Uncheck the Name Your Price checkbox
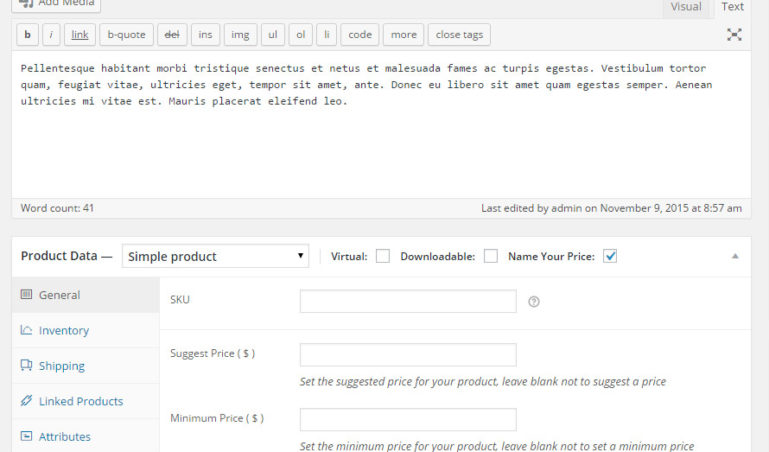769x452 pixels. click(x=610, y=256)
